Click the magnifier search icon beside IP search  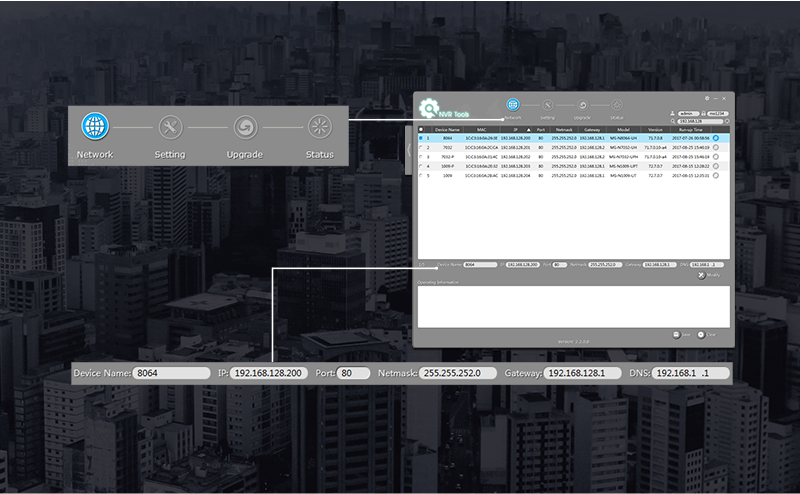(673, 122)
